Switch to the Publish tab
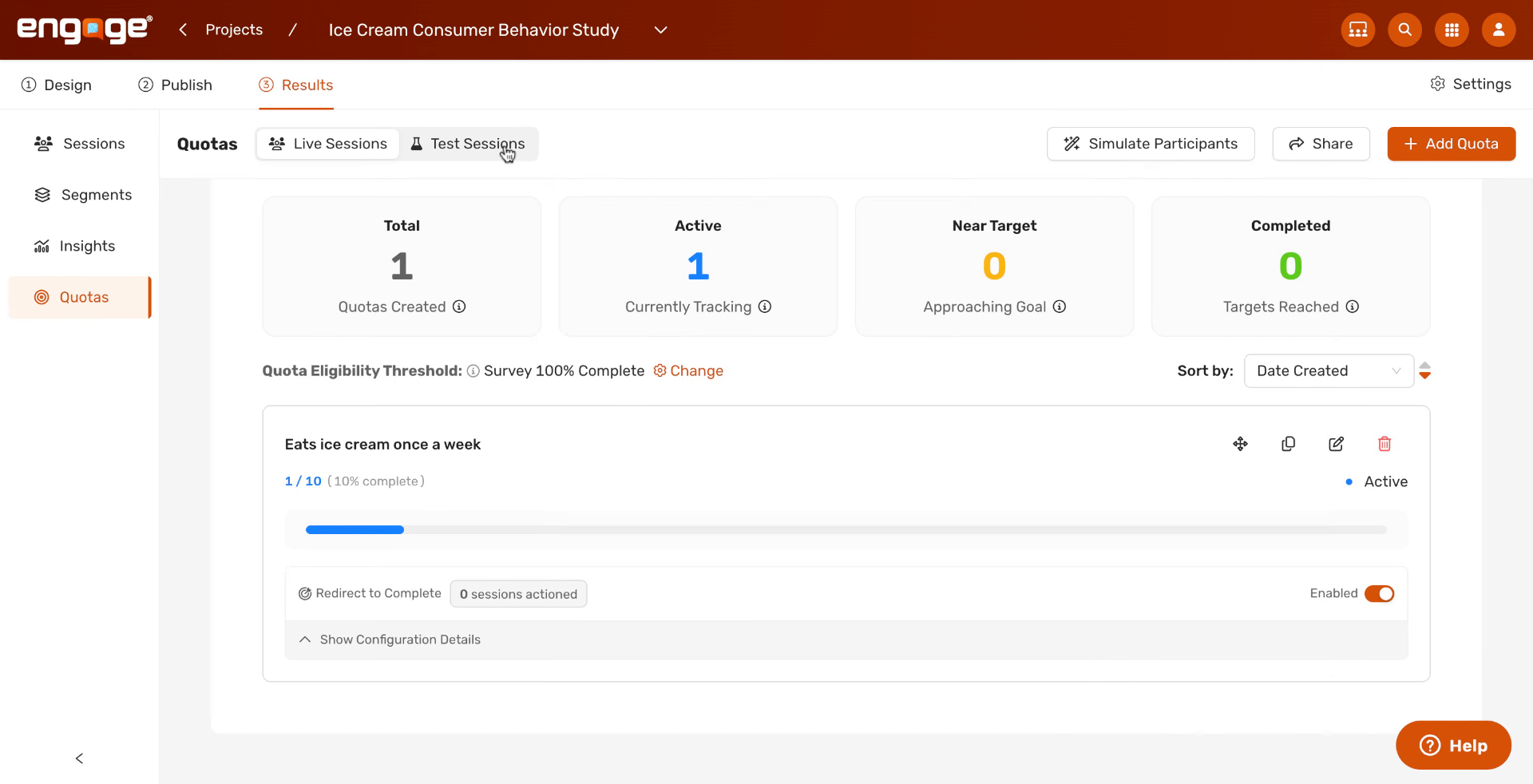Image resolution: width=1533 pixels, height=784 pixels. coord(175,85)
